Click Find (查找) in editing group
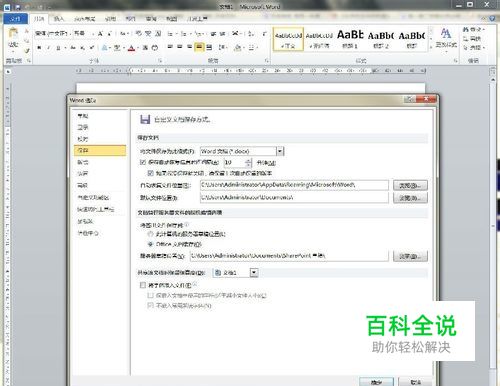500x386 pixels. tap(473, 30)
